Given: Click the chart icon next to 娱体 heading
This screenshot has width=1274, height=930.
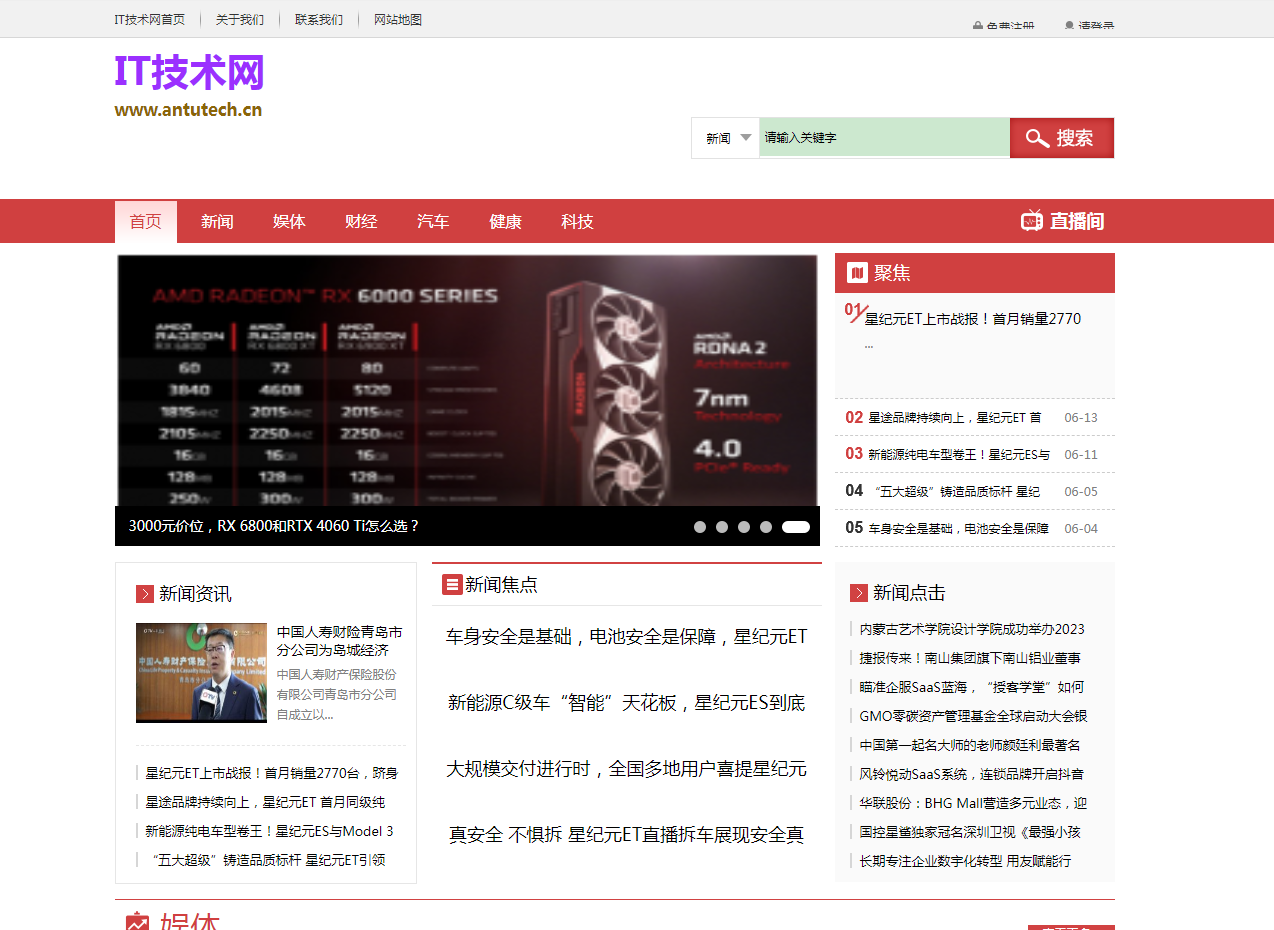Looking at the screenshot, I should point(137,922).
